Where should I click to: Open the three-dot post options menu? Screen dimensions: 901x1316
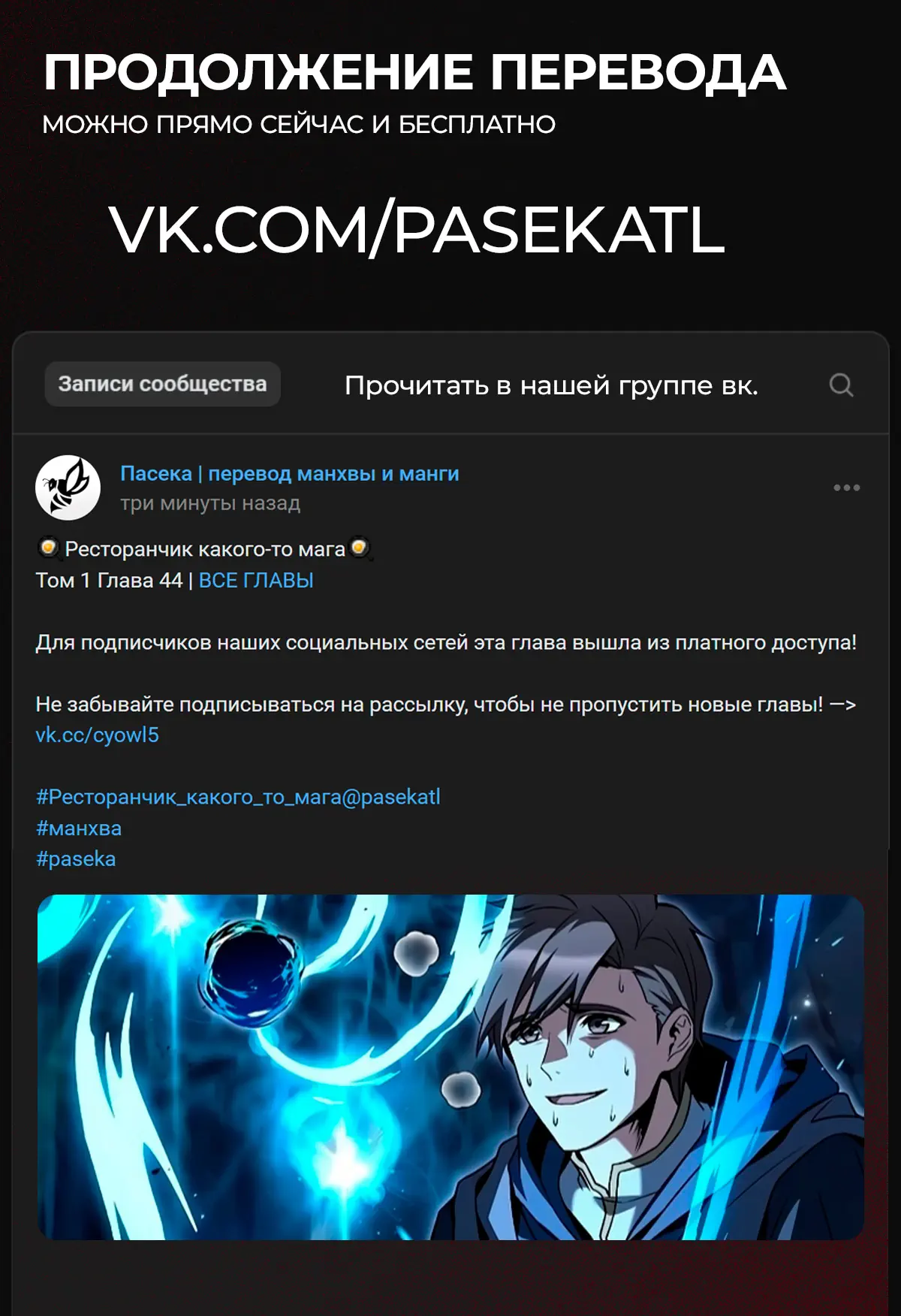point(846,487)
